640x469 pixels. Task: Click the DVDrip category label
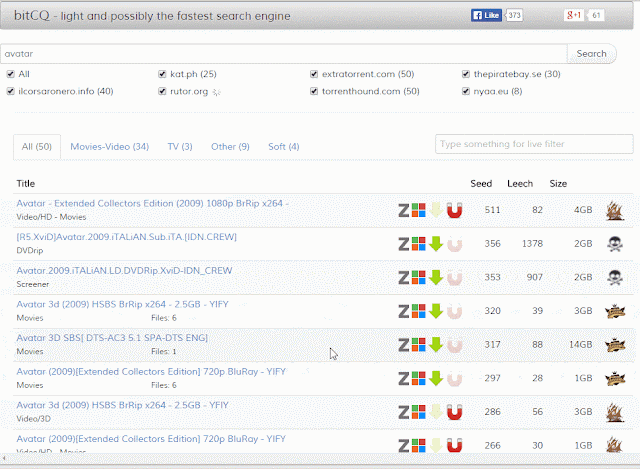(x=30, y=251)
